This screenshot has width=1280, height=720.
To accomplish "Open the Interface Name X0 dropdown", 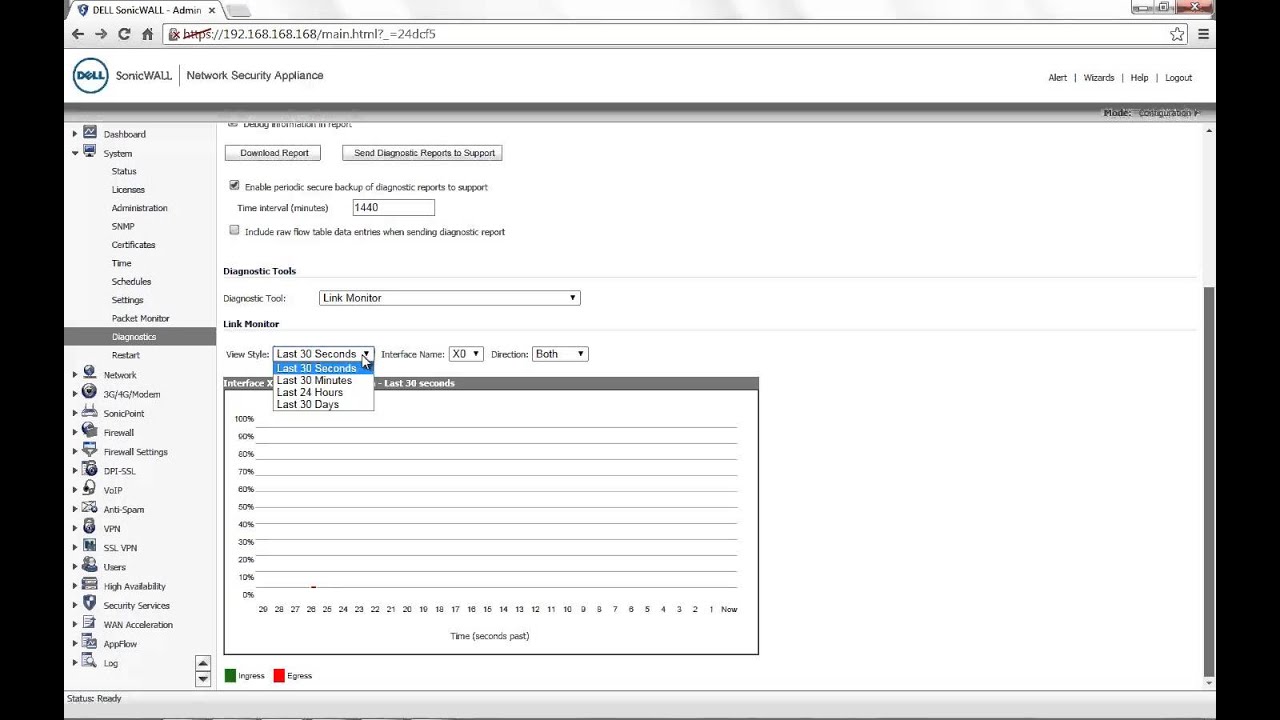I will click(466, 354).
